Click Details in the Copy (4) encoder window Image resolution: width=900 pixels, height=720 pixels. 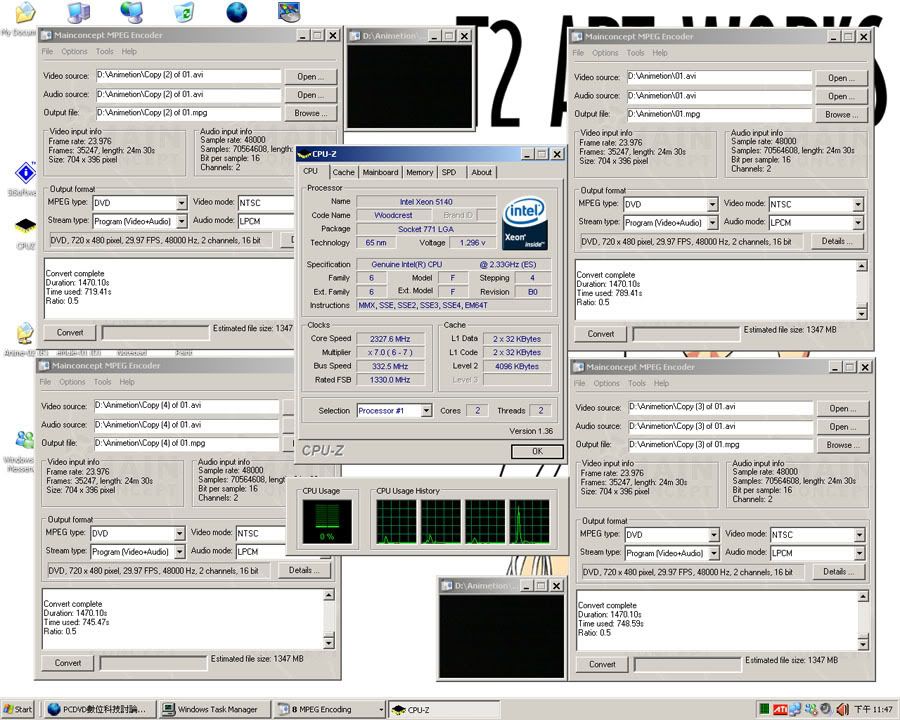tap(304, 571)
